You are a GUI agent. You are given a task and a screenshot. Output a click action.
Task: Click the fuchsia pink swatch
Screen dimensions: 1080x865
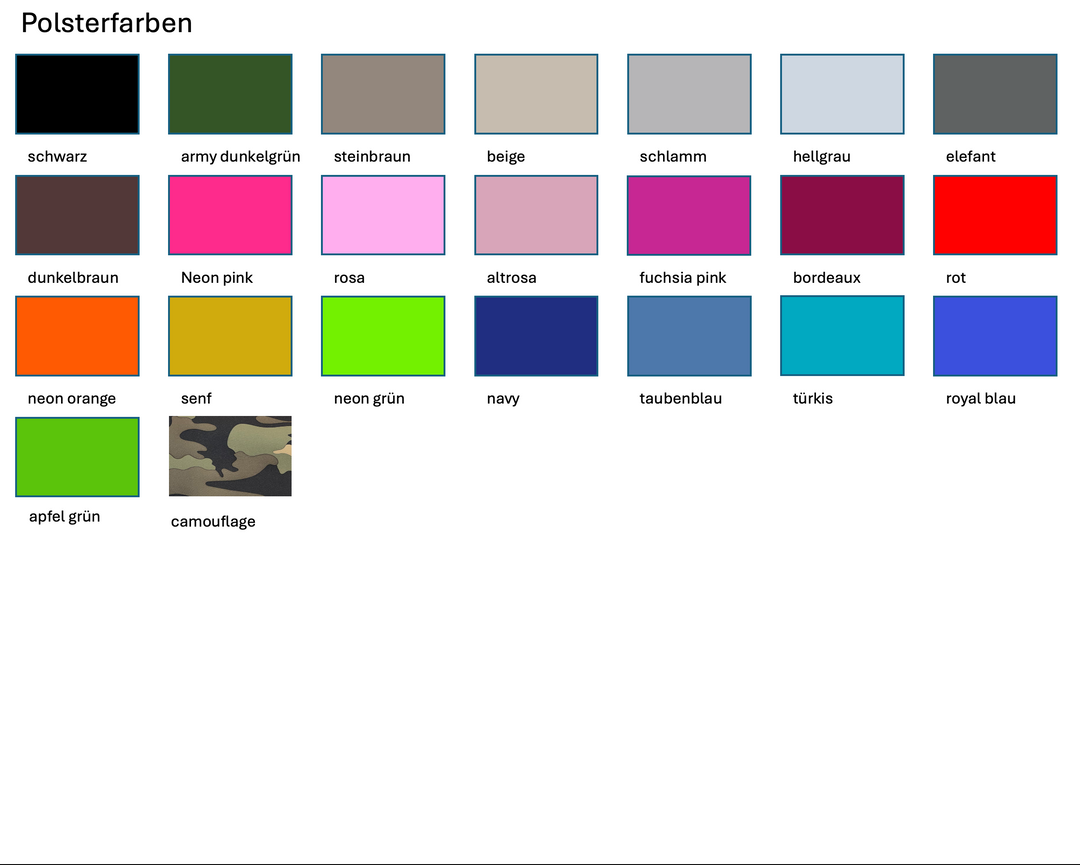click(689, 216)
